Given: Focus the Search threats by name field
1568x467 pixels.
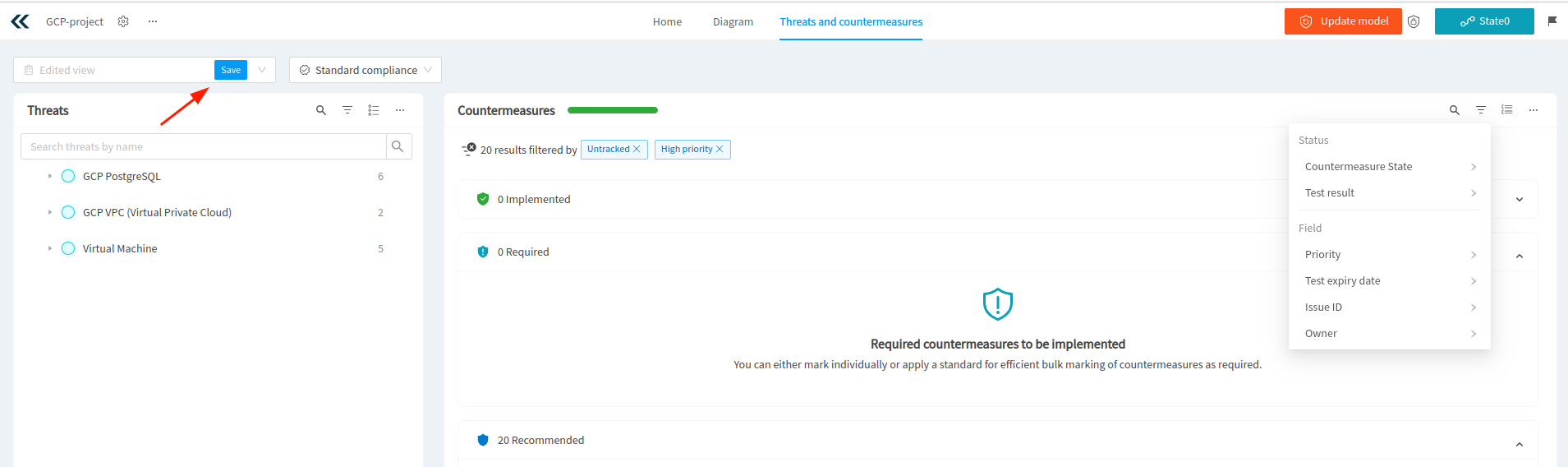Looking at the screenshot, I should click(x=204, y=146).
